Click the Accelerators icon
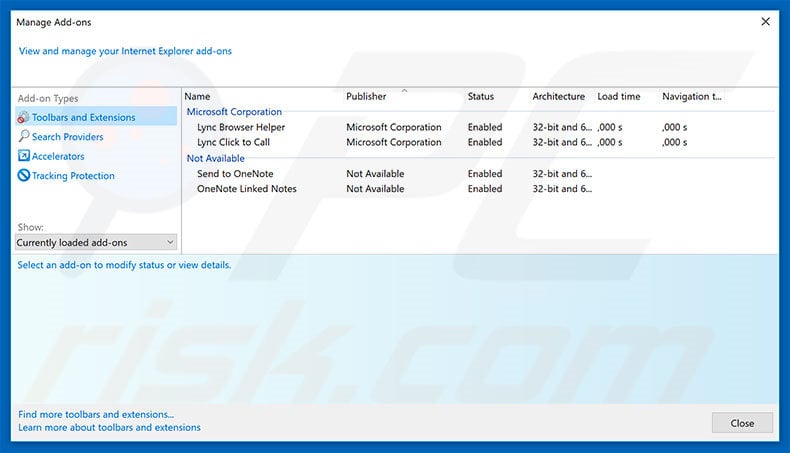 (x=23, y=156)
